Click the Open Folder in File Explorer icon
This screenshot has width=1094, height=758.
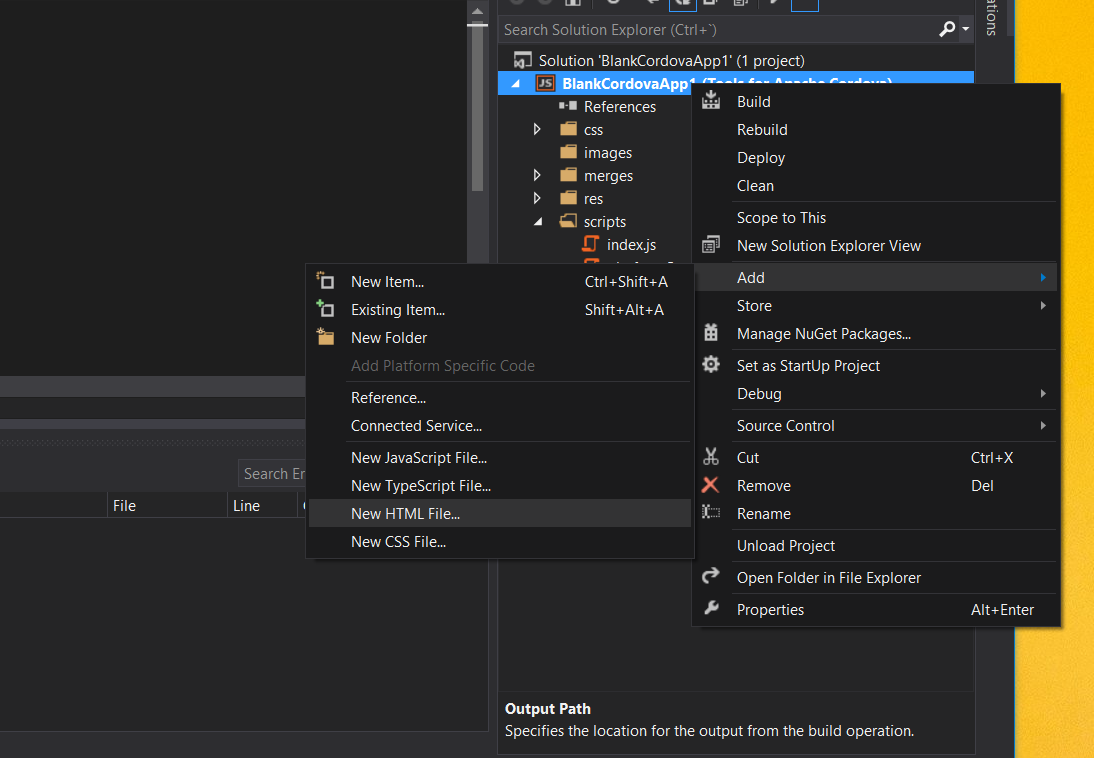point(711,577)
